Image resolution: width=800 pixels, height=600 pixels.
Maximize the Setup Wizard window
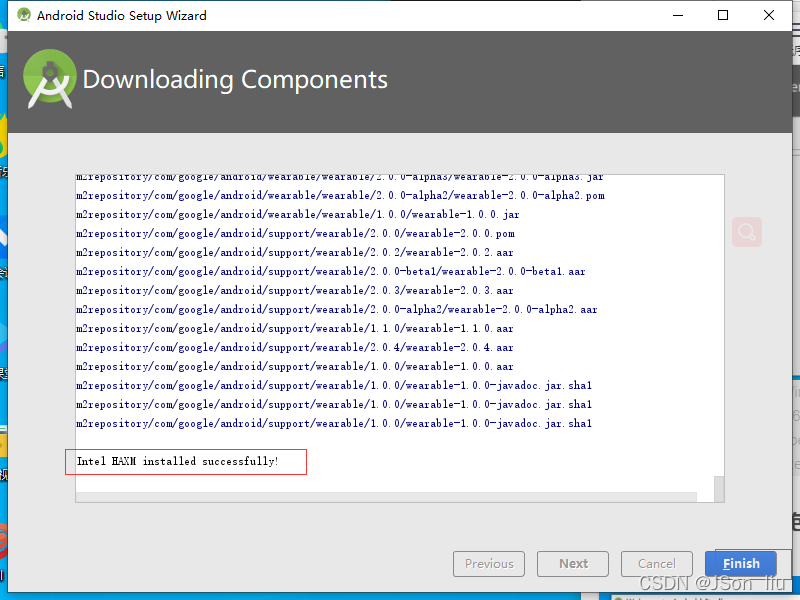pyautogui.click(x=723, y=15)
